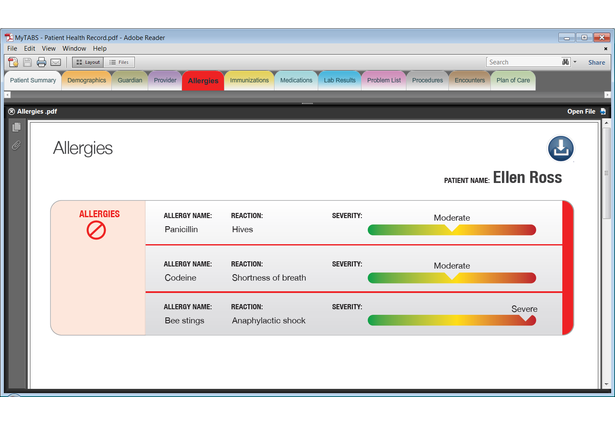The width and height of the screenshot is (615, 424).
Task: Click the document scrollbar down arrow
Action: click(x=606, y=384)
